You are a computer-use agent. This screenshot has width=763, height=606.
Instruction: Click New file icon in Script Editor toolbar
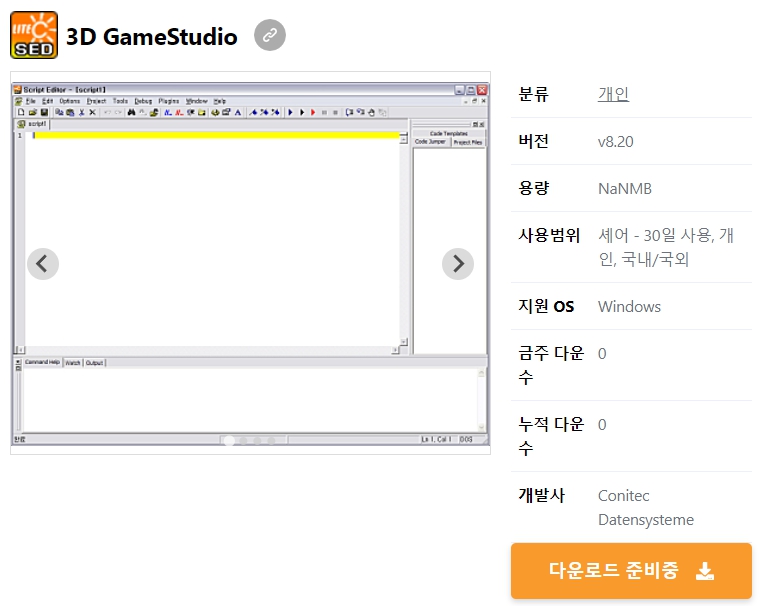(21, 112)
